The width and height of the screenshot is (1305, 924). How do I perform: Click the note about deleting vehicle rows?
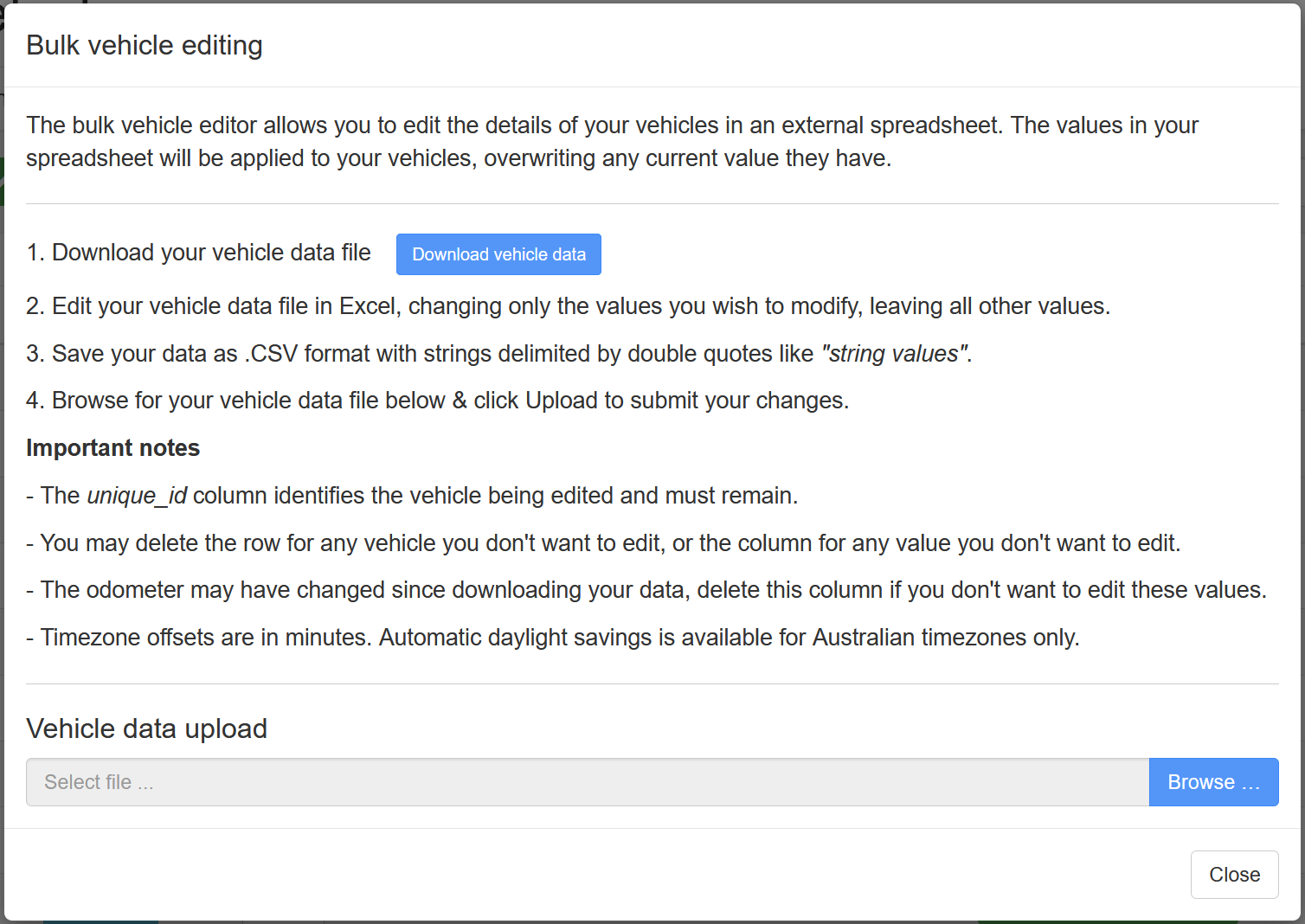[x=603, y=543]
